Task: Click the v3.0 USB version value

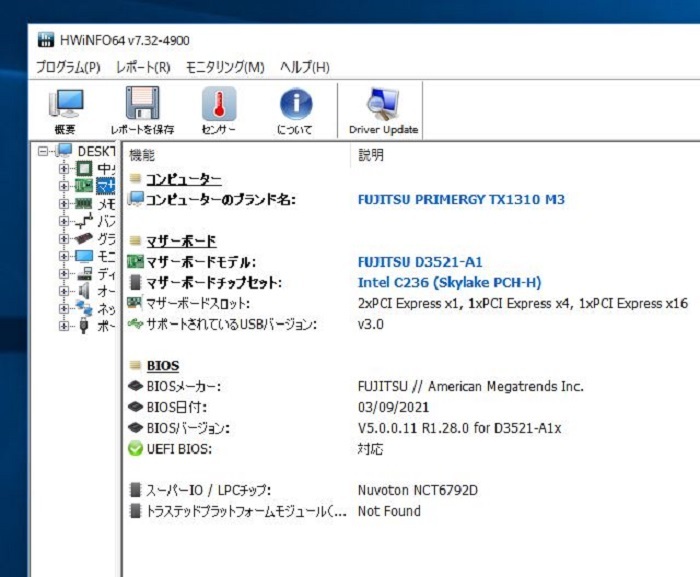Action: click(371, 324)
